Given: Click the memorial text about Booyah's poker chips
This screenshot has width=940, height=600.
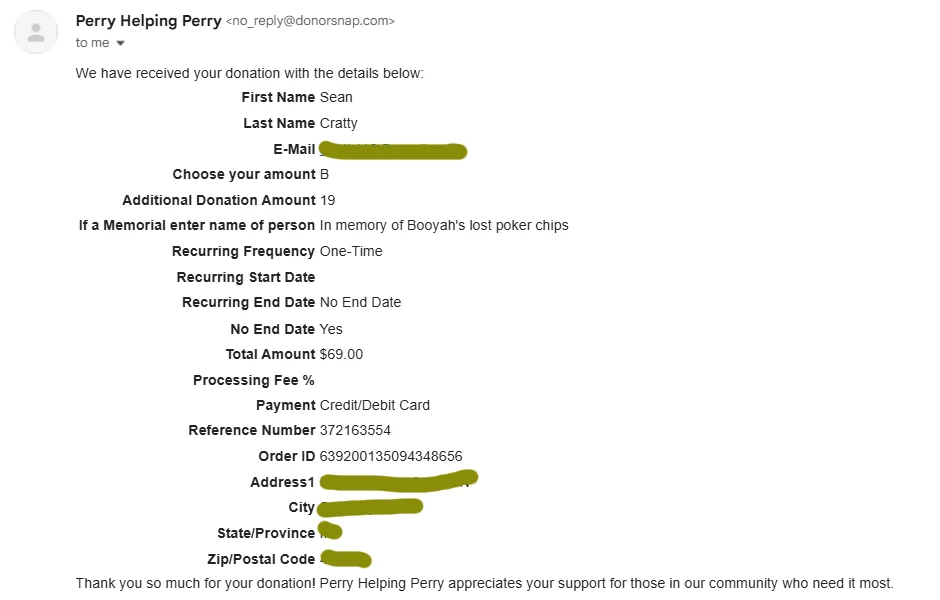Looking at the screenshot, I should click(444, 225).
